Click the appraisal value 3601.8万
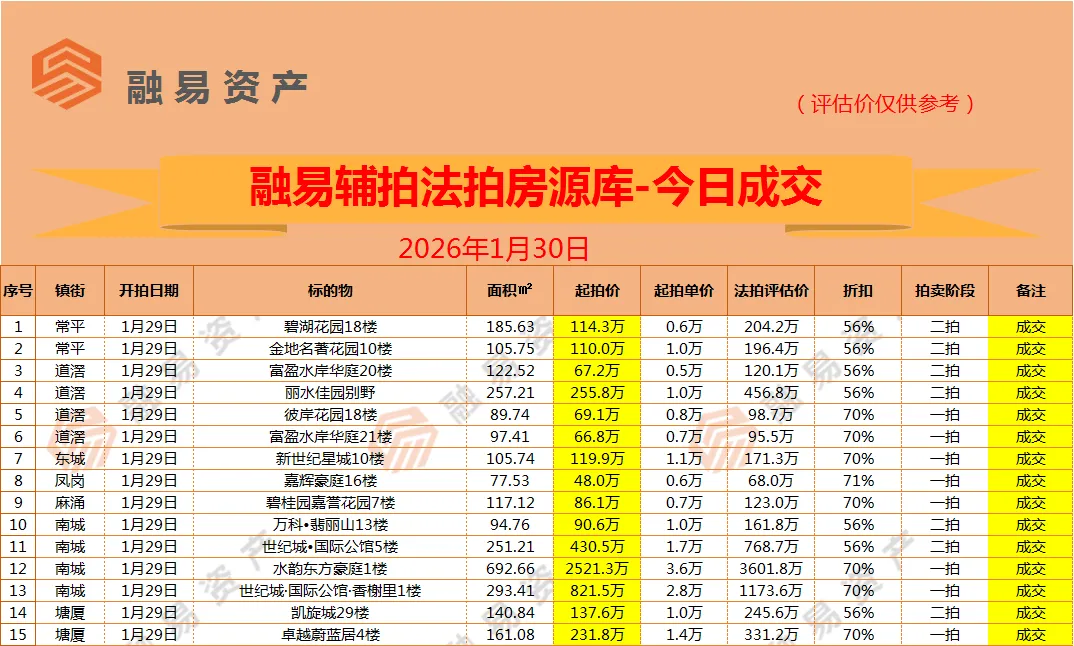This screenshot has height=646, width=1074. click(771, 569)
